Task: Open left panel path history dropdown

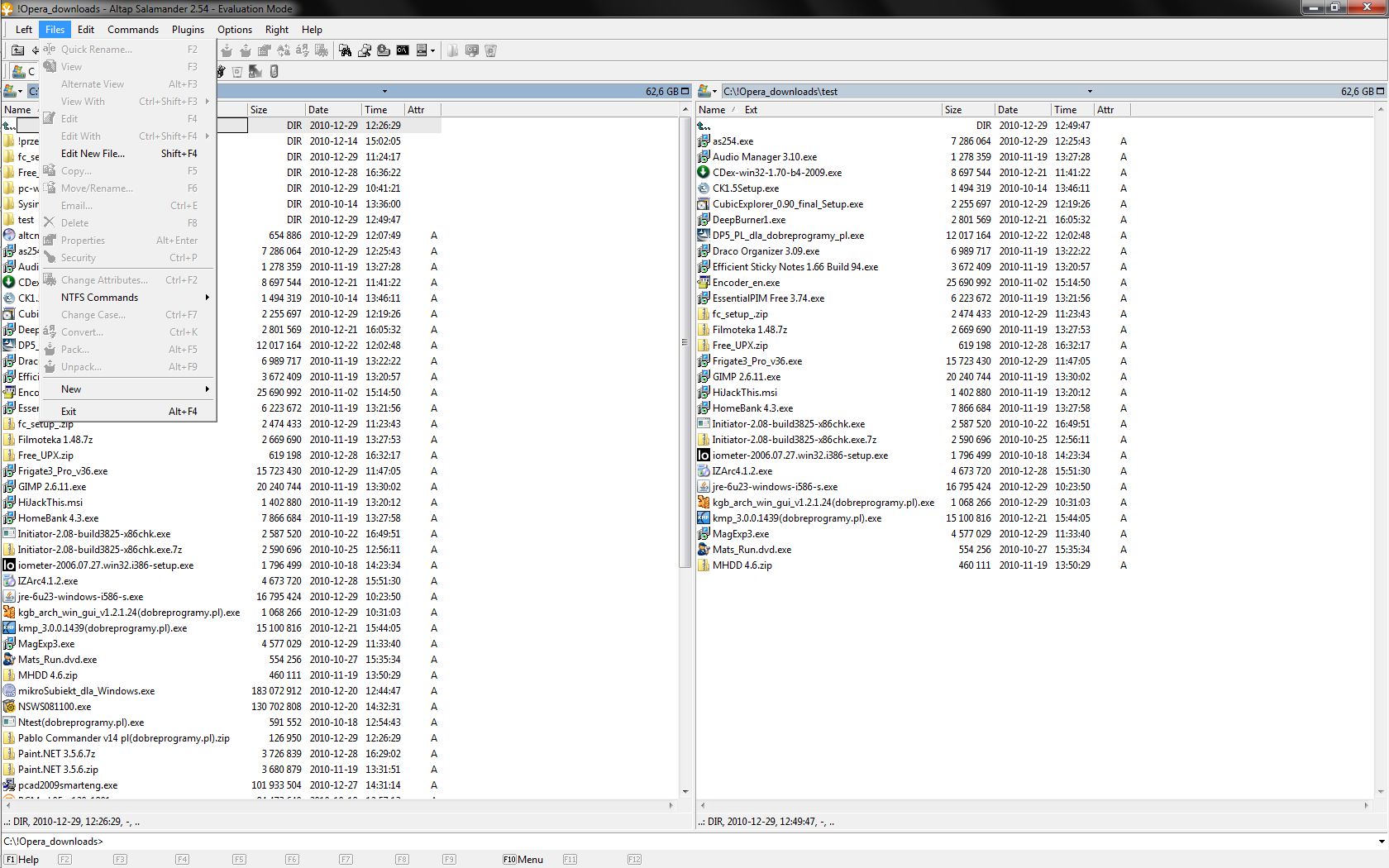Action: (384, 91)
